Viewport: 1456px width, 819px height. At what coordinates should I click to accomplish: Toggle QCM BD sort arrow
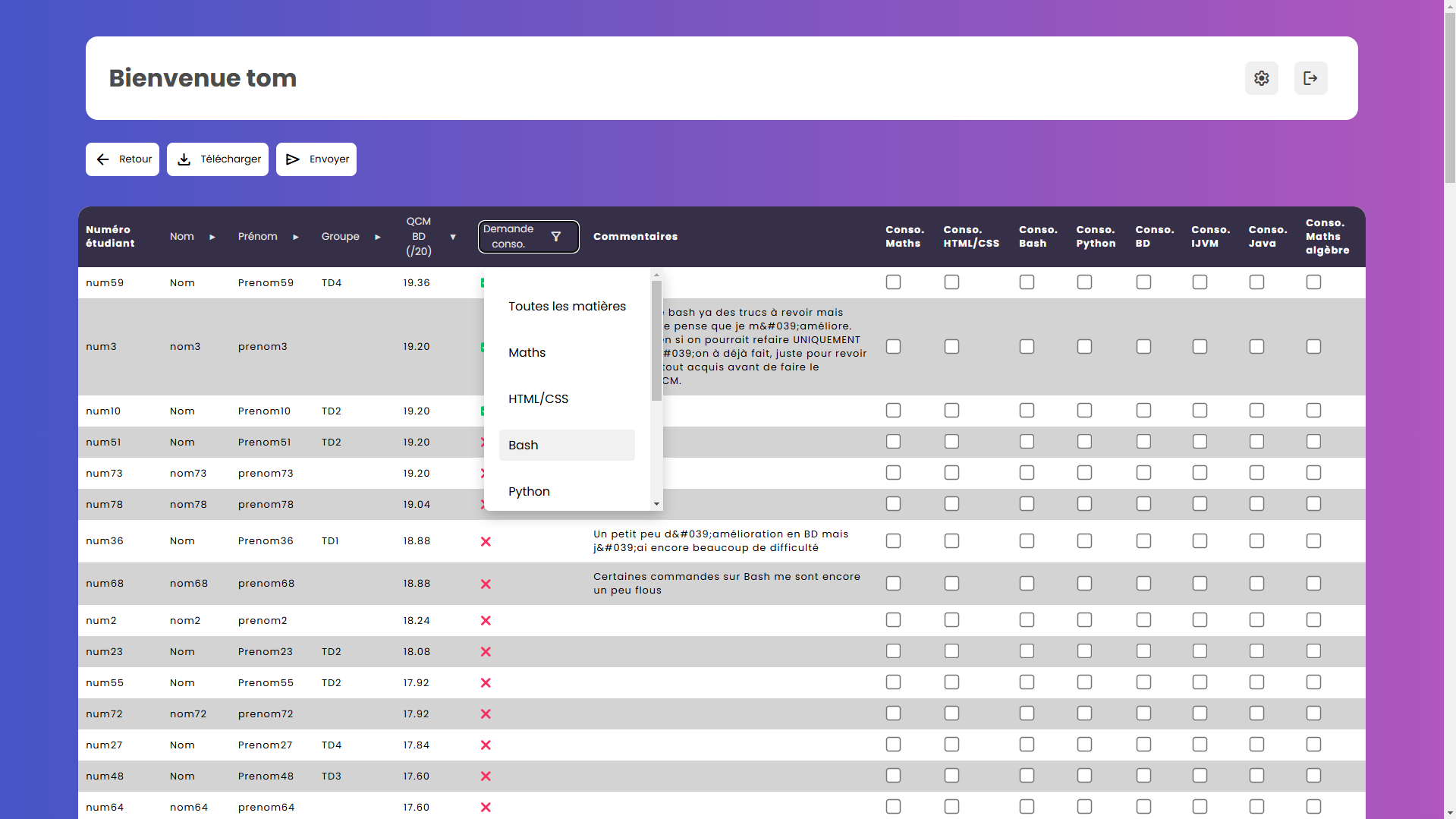click(453, 237)
